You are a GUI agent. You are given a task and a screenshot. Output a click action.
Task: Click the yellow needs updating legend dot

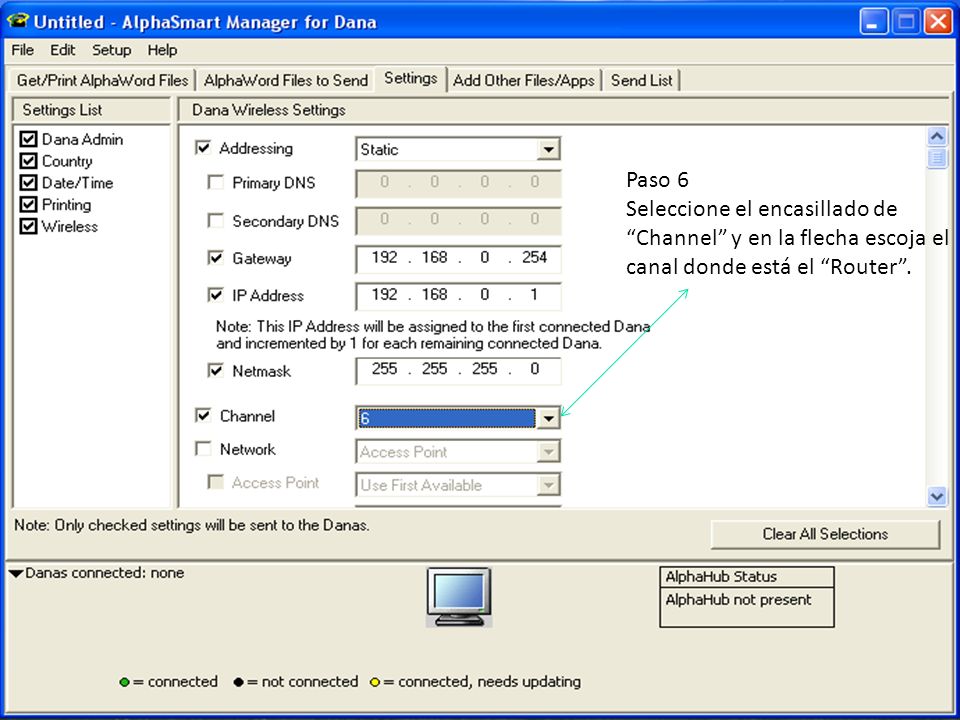375,682
